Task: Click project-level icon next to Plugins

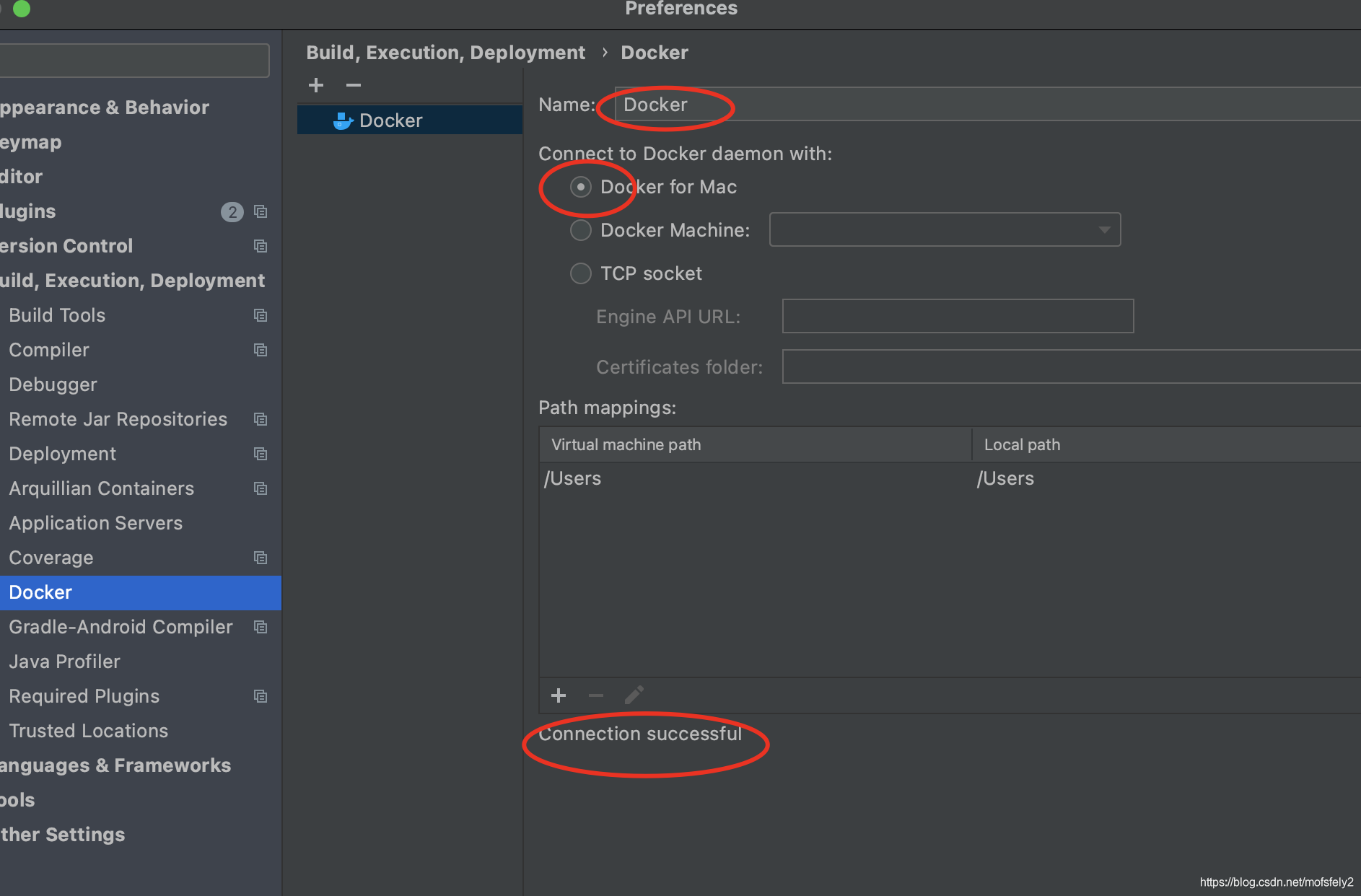Action: (261, 211)
